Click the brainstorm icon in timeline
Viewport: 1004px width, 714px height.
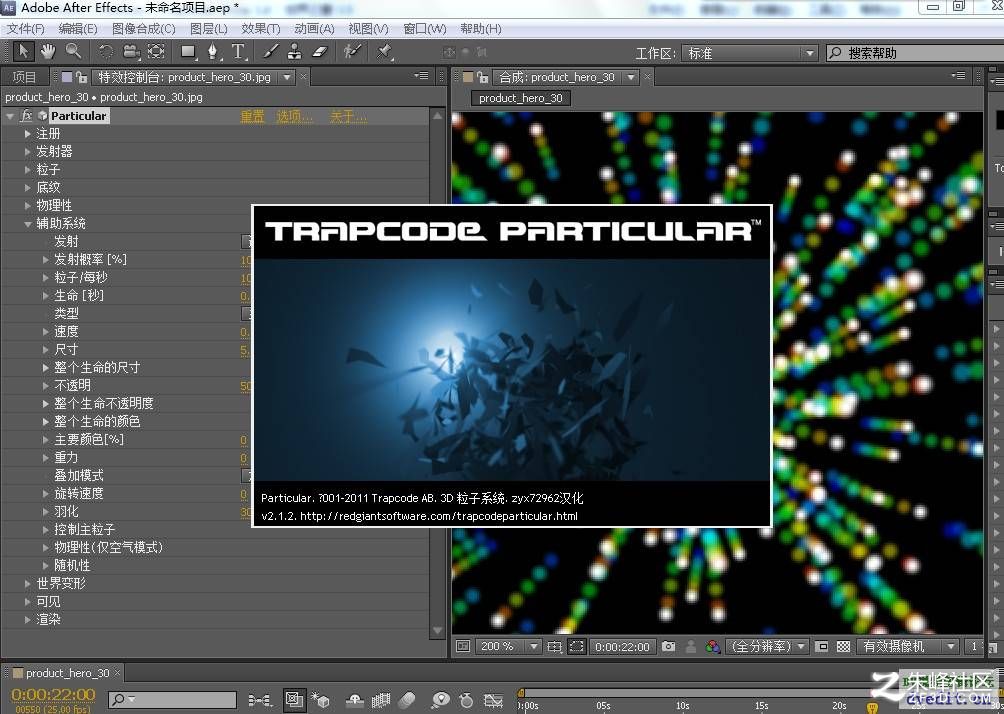pyautogui.click(x=440, y=701)
